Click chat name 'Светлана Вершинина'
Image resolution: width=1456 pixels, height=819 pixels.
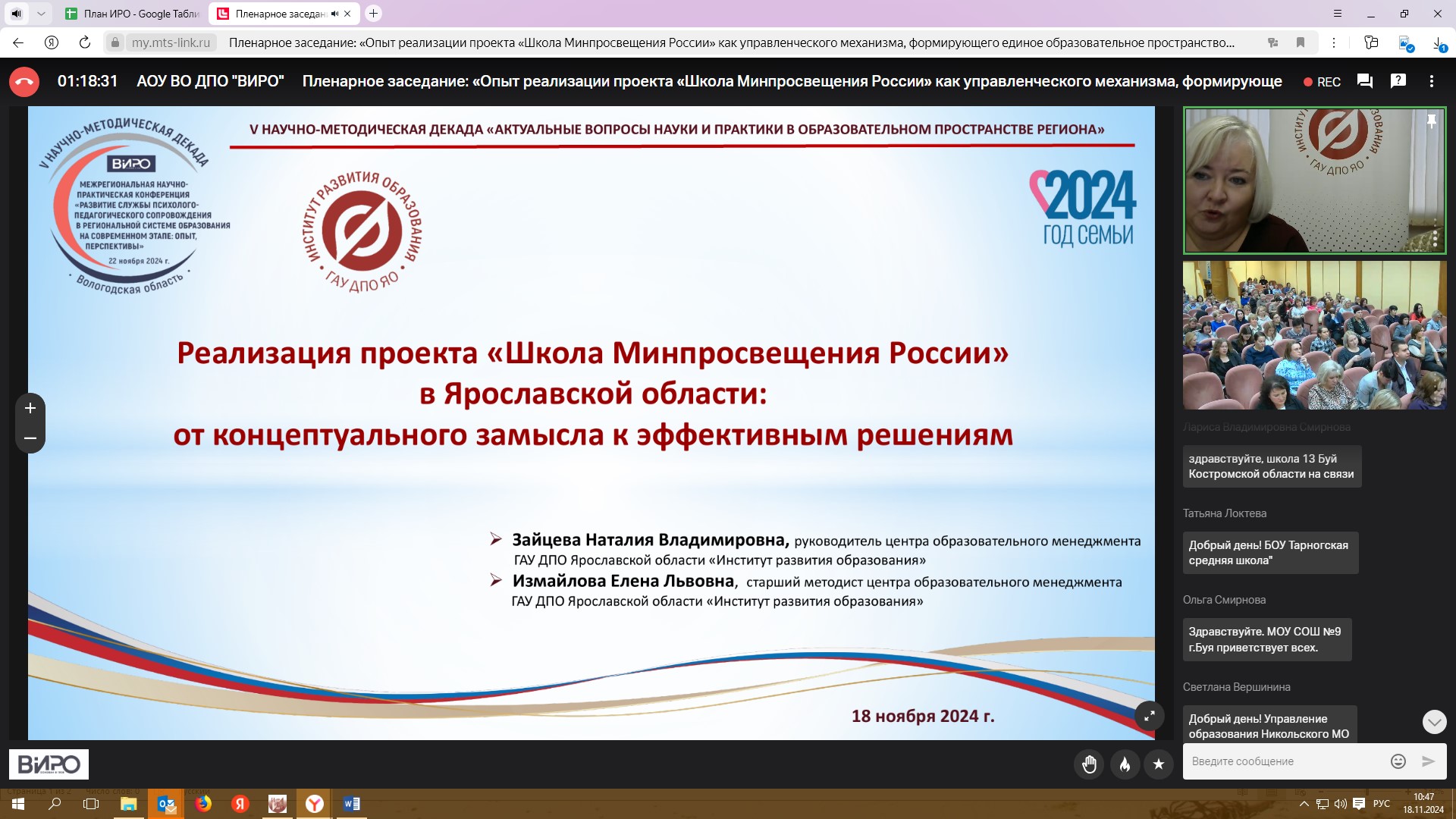click(x=1236, y=687)
